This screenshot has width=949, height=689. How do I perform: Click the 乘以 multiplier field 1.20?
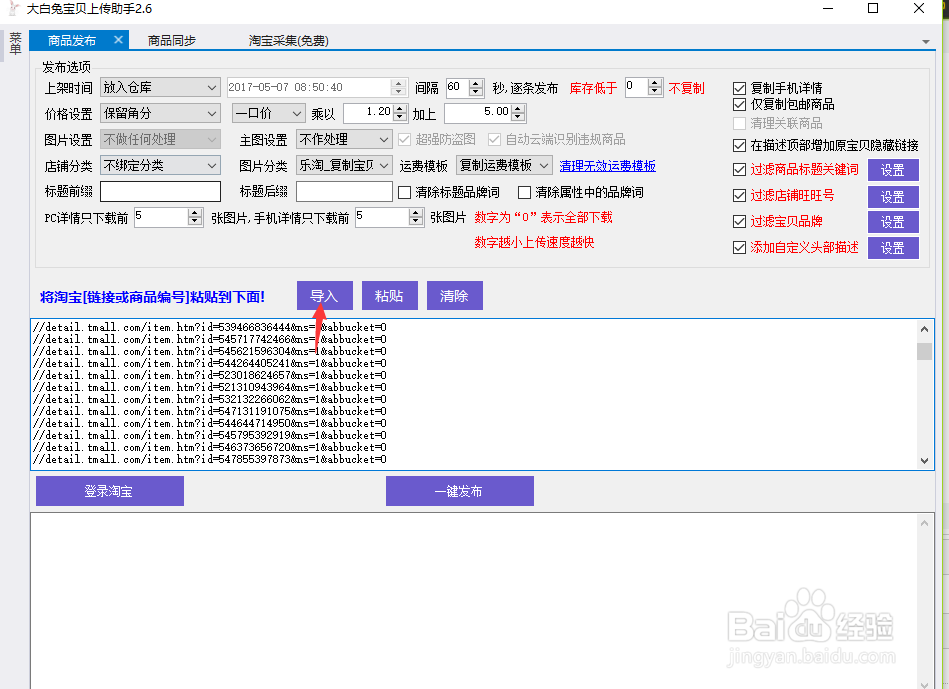375,113
